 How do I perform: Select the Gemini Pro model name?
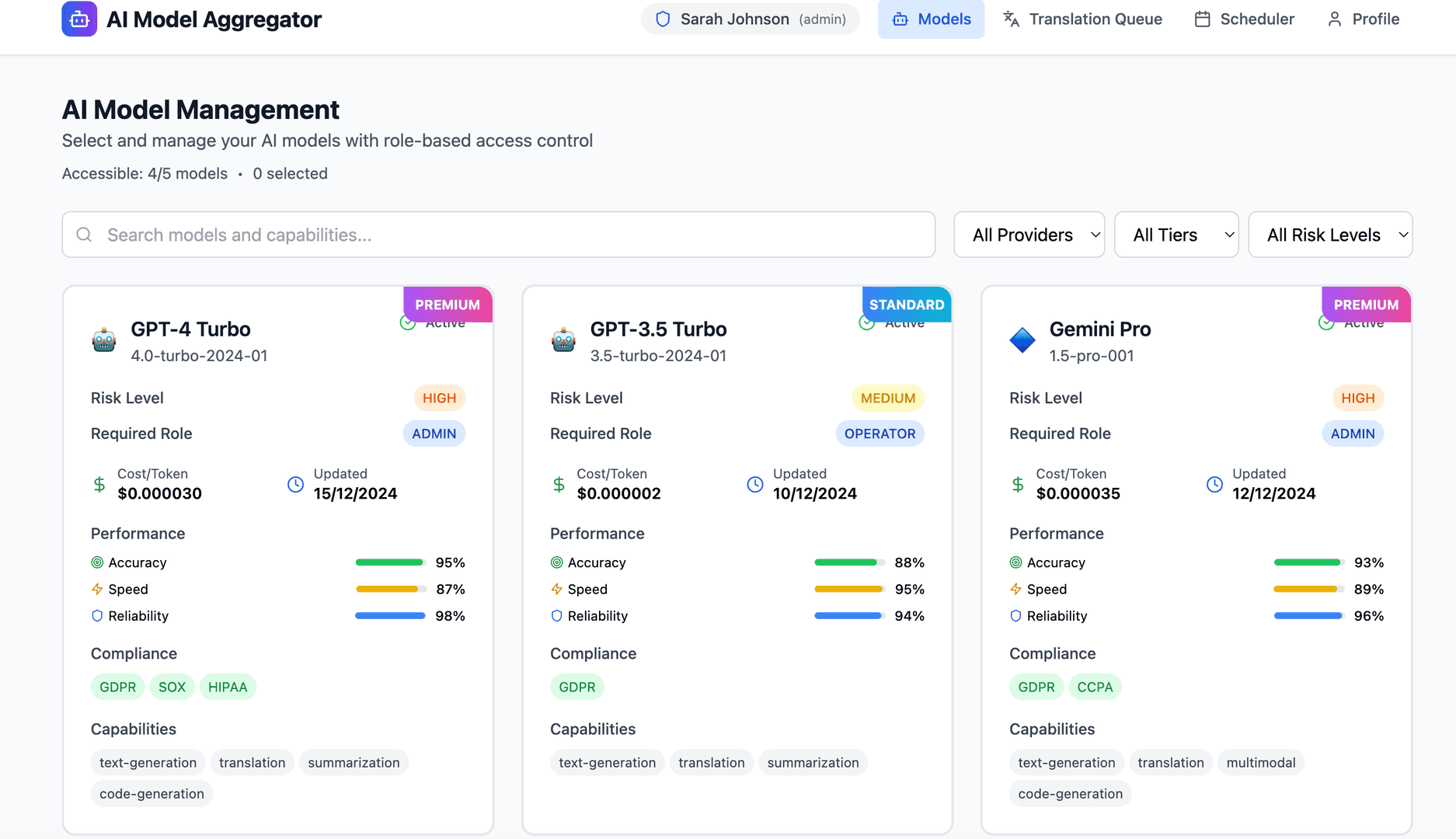[1100, 329]
